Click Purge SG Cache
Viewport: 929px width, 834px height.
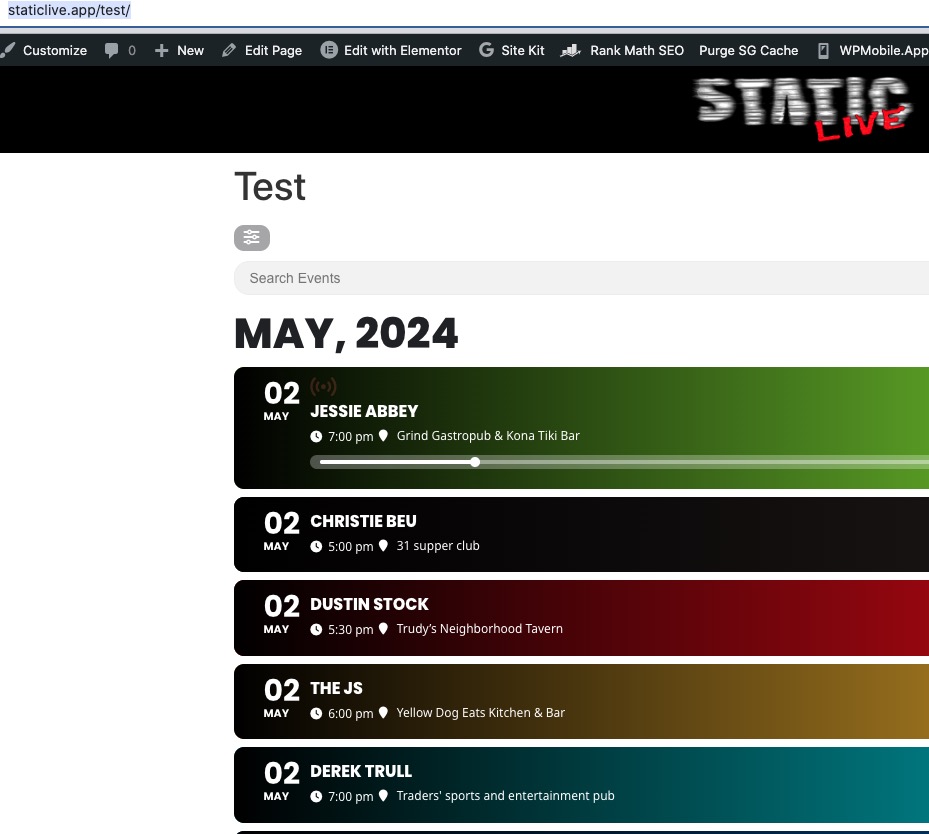[748, 50]
